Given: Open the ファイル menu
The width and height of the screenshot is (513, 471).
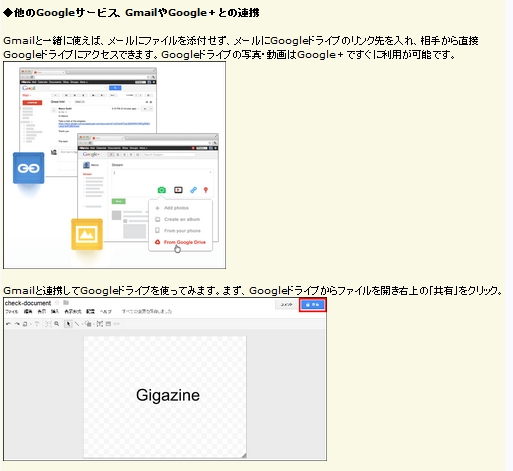Looking at the screenshot, I should (11, 312).
